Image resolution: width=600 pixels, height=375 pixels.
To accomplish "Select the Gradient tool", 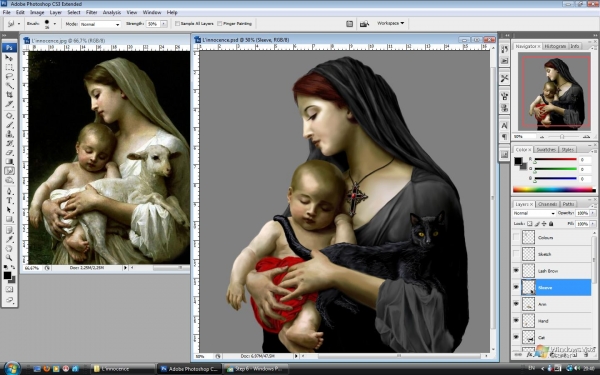I will point(9,161).
